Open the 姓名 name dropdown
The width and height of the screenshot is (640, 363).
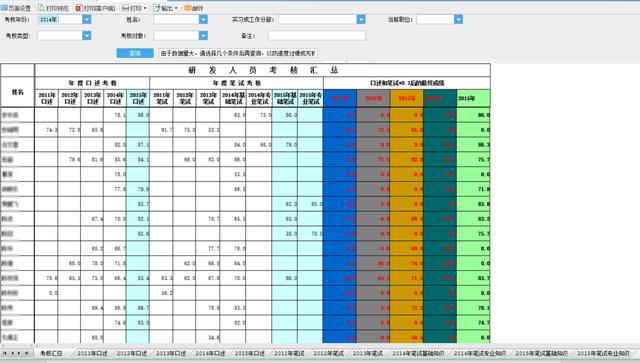click(x=203, y=19)
